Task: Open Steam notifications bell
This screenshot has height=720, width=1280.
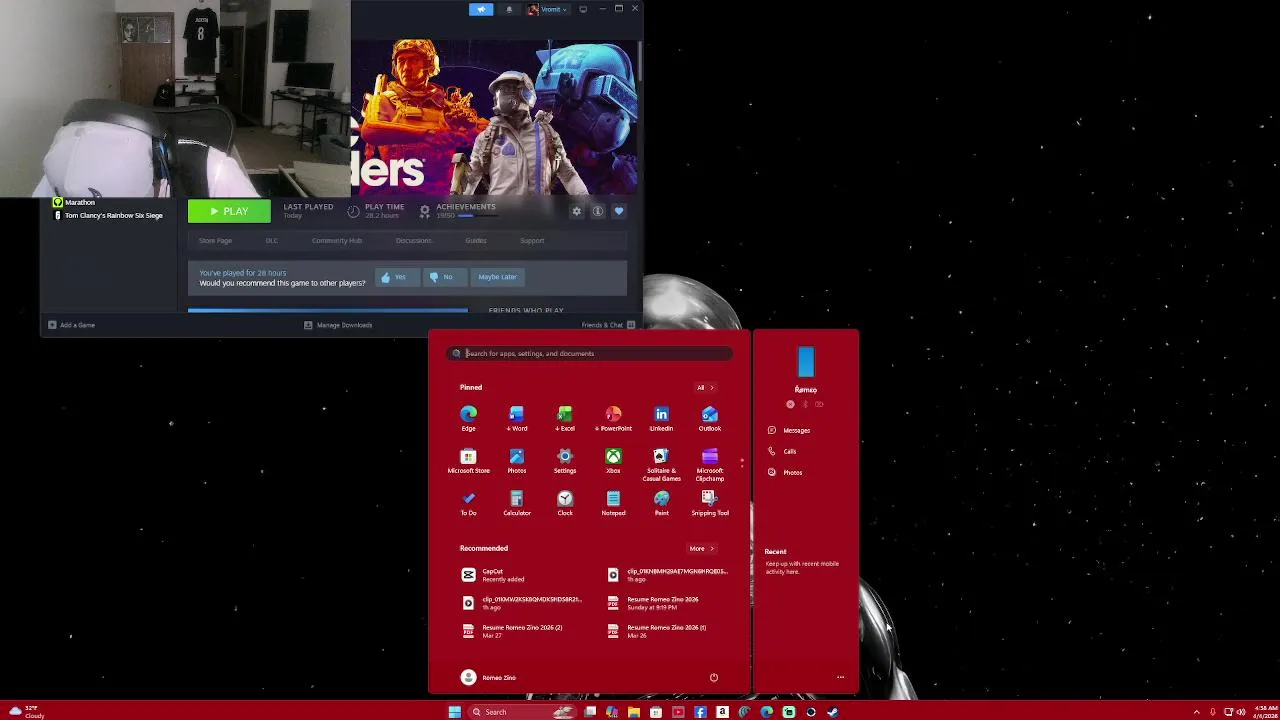Action: point(509,9)
